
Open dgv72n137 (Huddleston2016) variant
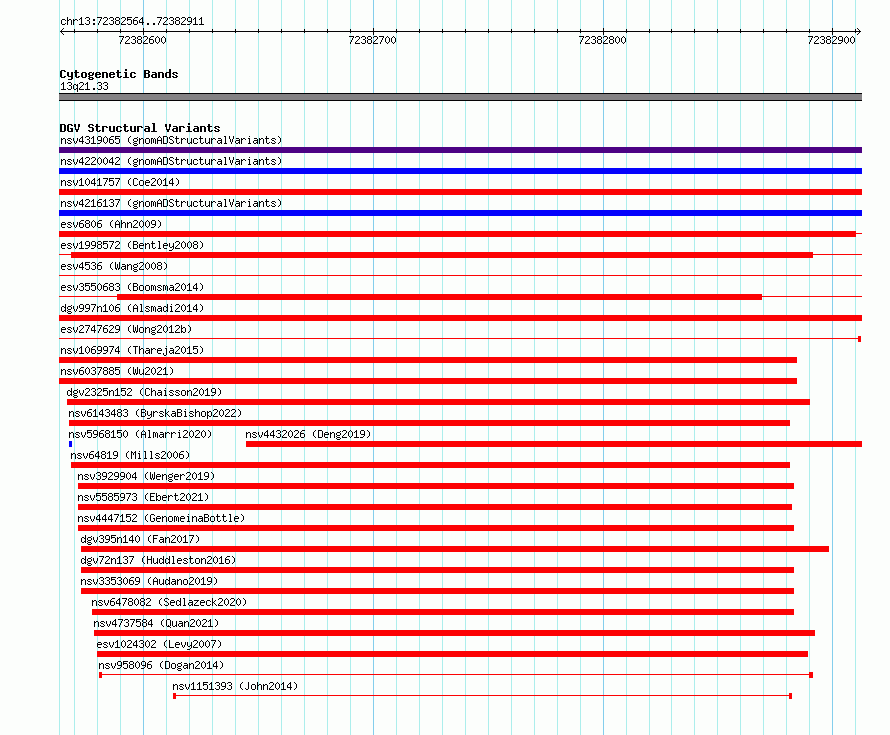158,560
